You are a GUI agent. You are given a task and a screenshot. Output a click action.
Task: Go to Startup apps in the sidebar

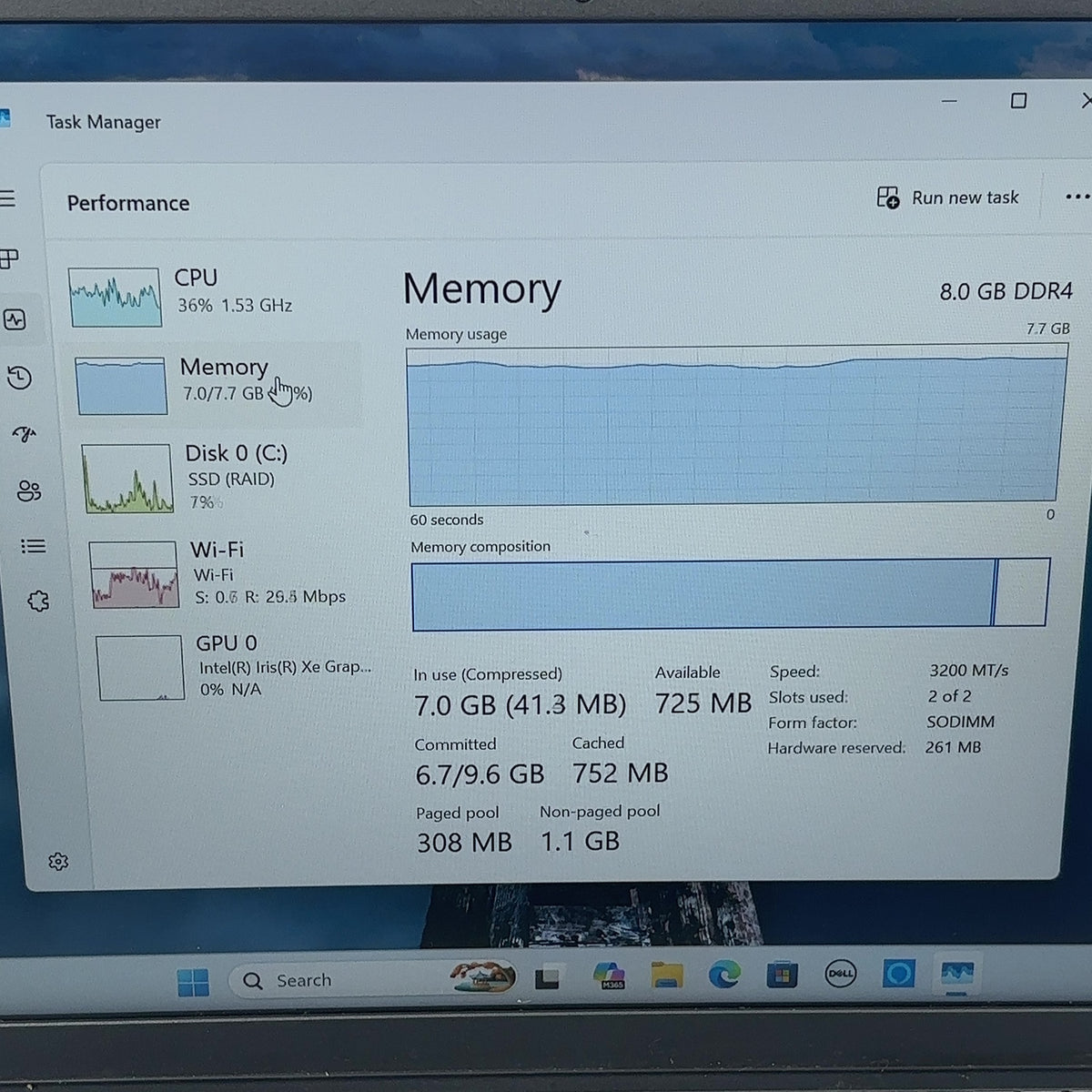click(25, 434)
